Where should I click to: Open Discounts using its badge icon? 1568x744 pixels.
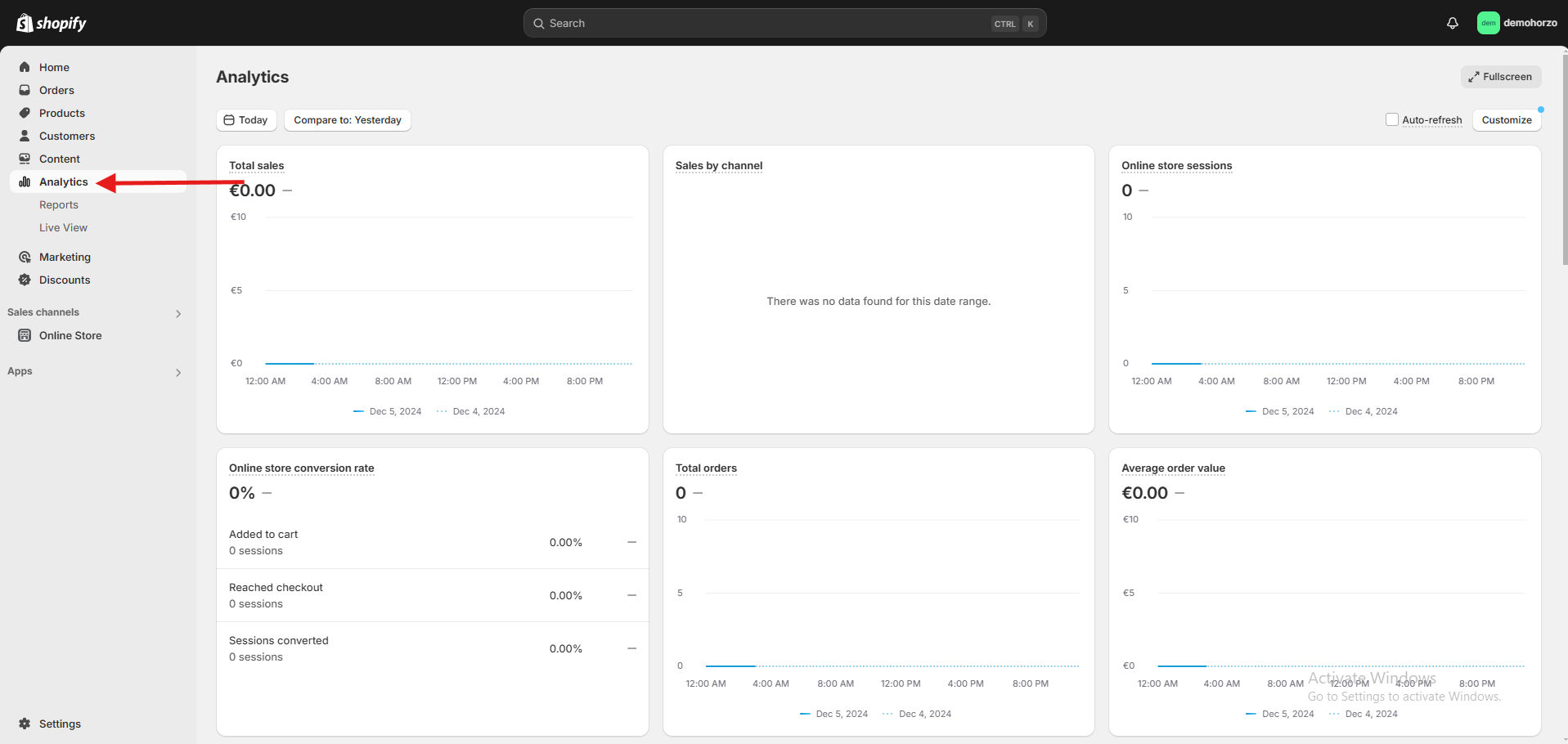25,280
